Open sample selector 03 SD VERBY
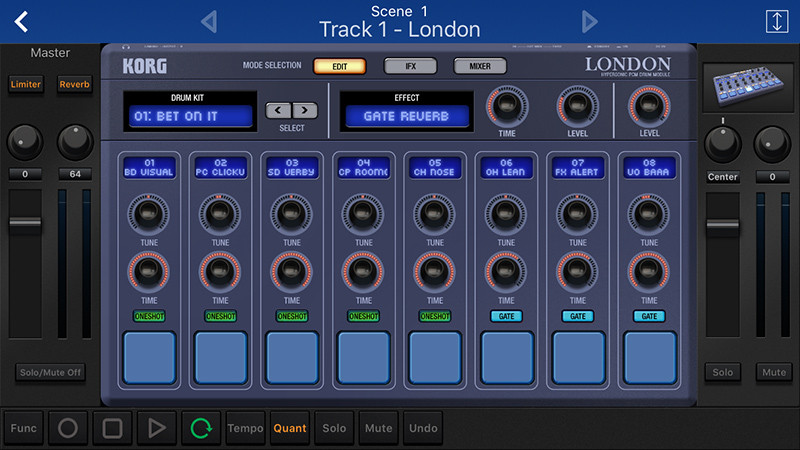 coord(292,168)
